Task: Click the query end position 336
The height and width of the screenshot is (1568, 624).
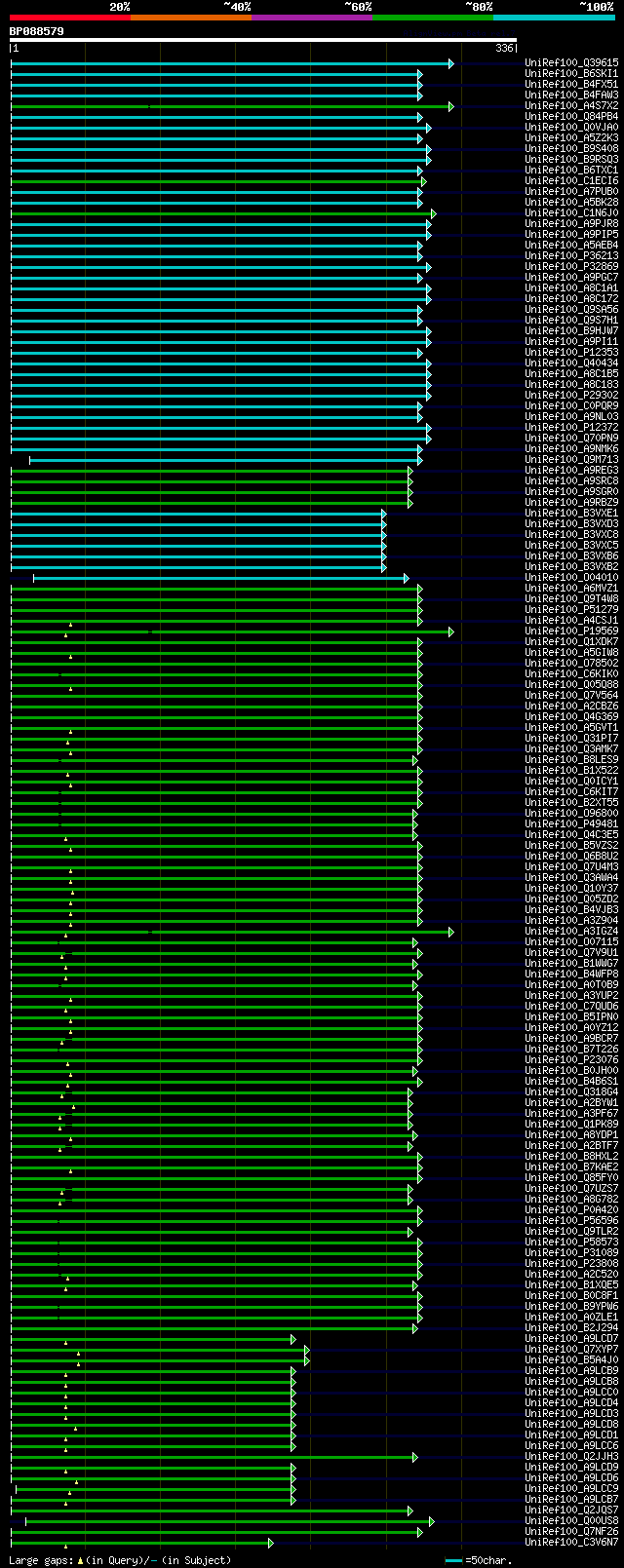Action: click(504, 48)
